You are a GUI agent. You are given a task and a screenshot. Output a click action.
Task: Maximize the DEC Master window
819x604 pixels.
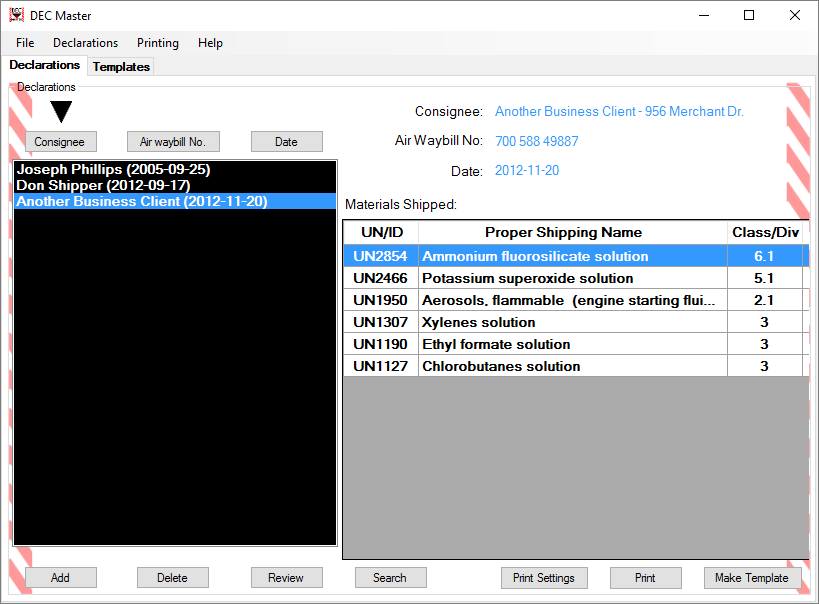749,15
